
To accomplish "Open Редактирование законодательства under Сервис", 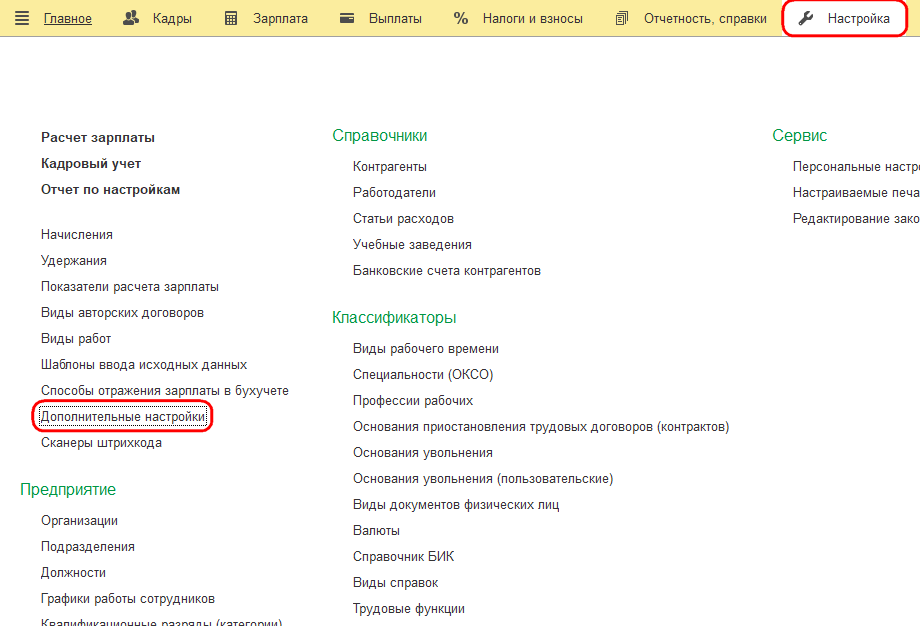I will (x=856, y=219).
